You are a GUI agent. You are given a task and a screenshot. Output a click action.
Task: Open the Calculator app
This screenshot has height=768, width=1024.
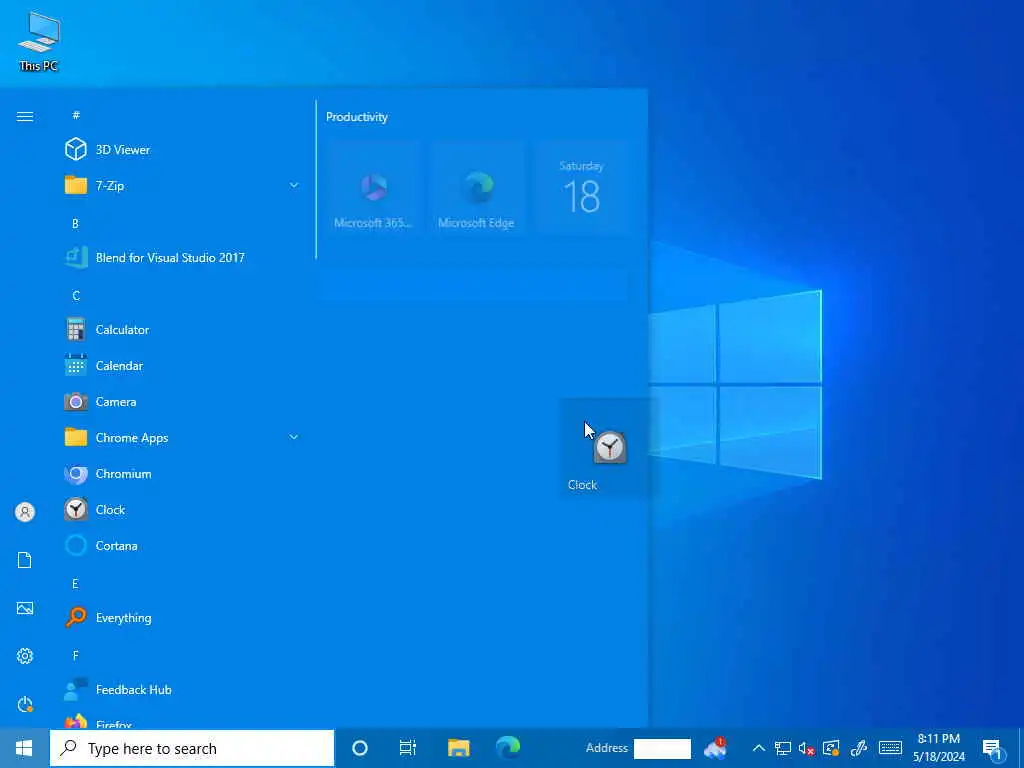click(183, 330)
